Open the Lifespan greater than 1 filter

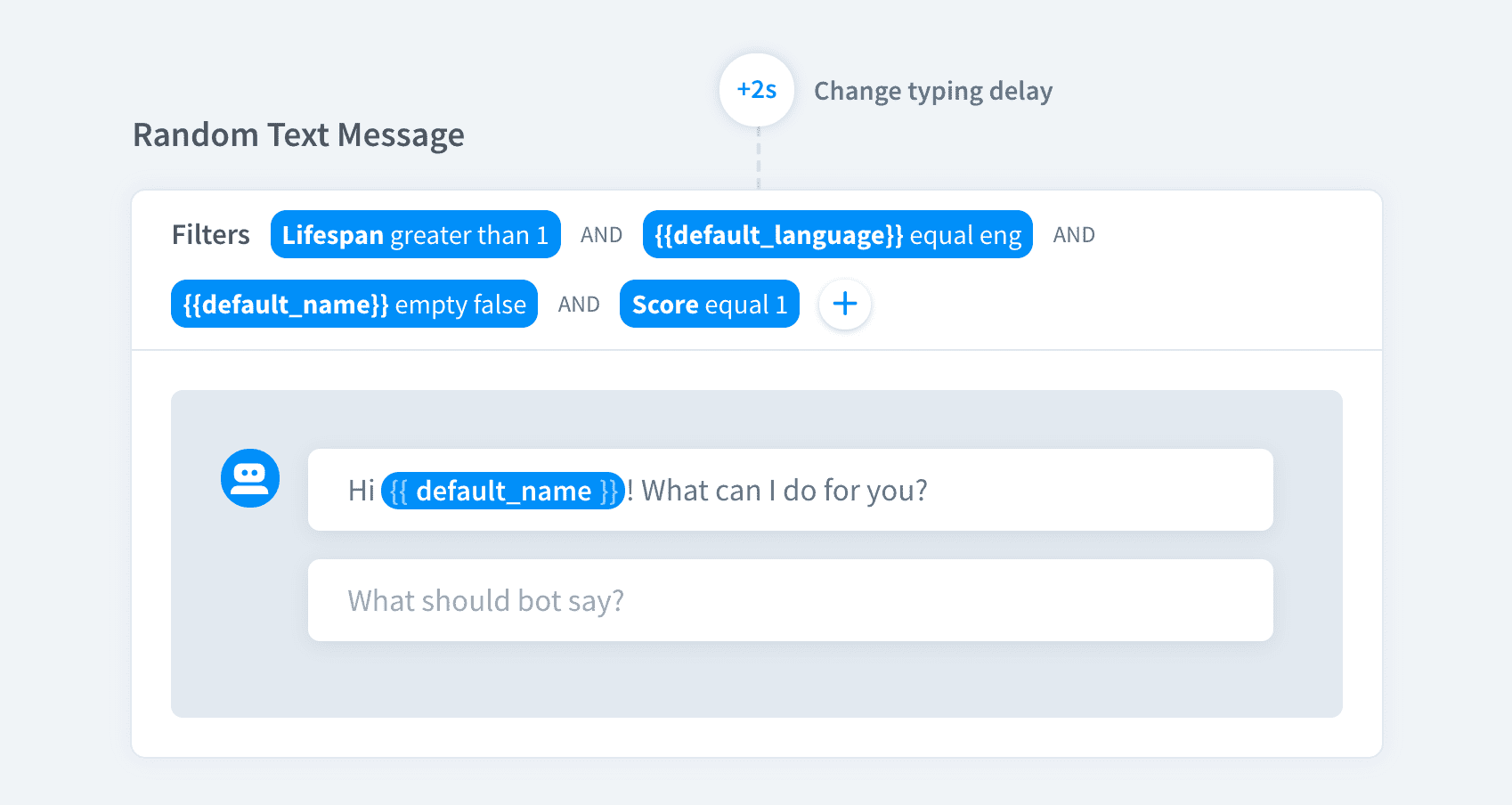tap(415, 235)
